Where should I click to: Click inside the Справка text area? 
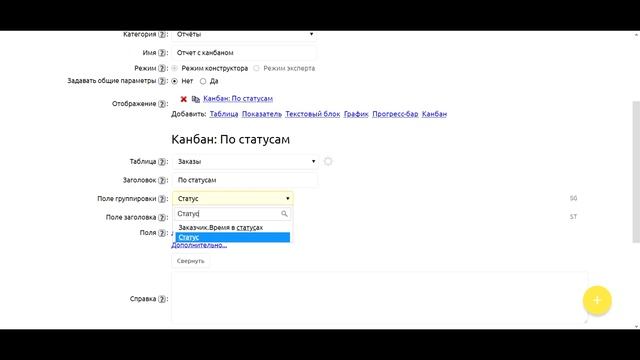tap(380, 298)
